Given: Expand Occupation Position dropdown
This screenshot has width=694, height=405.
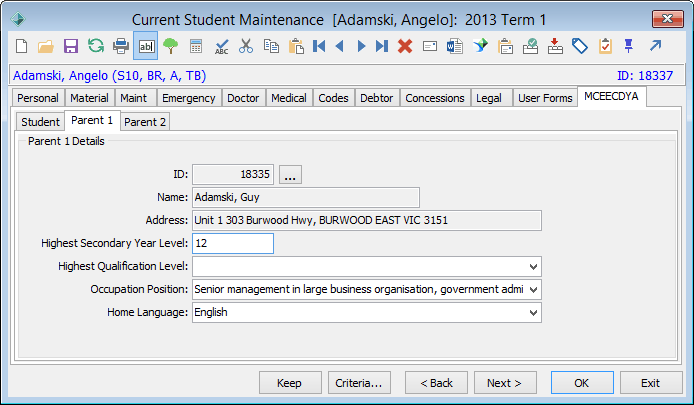Looking at the screenshot, I should [533, 289].
